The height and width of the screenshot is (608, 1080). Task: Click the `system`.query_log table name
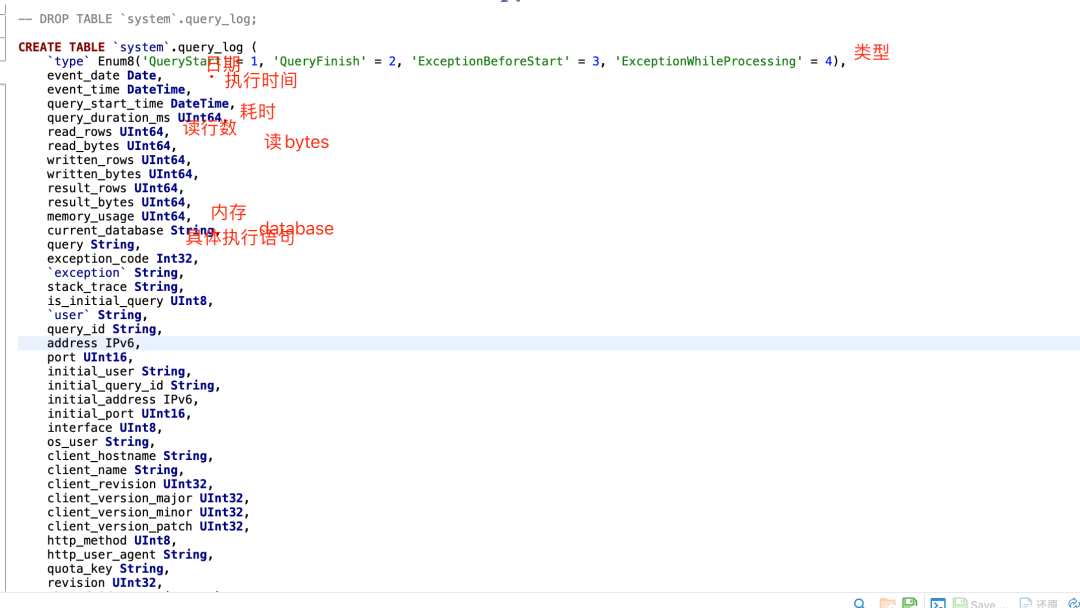[178, 47]
